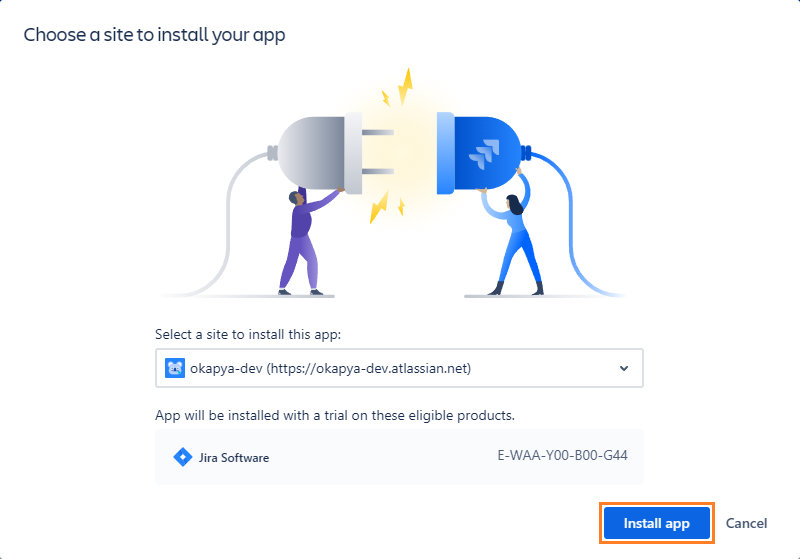
Task: Open the okapya-dev site dropdown
Action: [x=398, y=368]
